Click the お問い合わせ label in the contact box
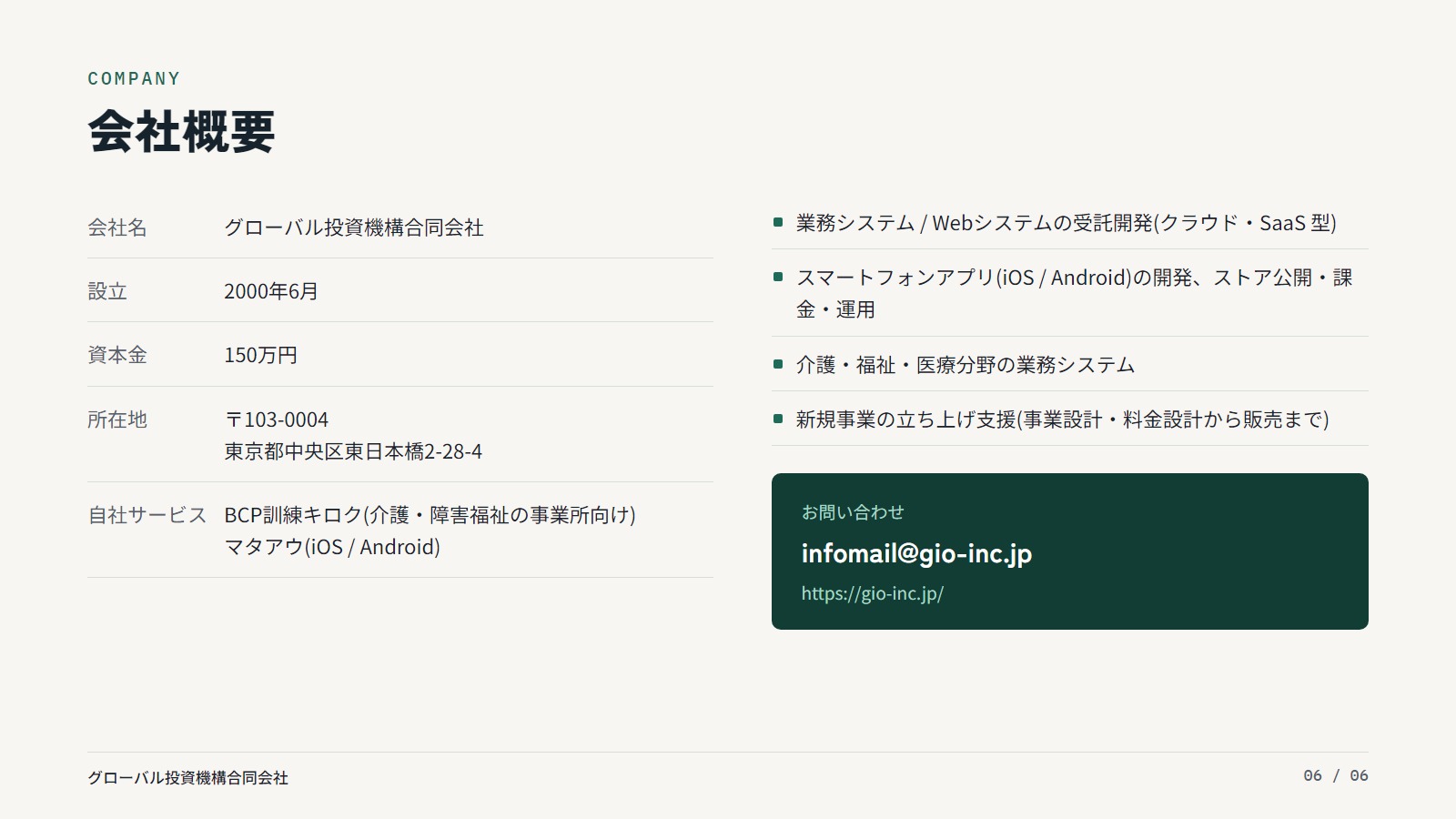The width and height of the screenshot is (1456, 819). click(853, 512)
